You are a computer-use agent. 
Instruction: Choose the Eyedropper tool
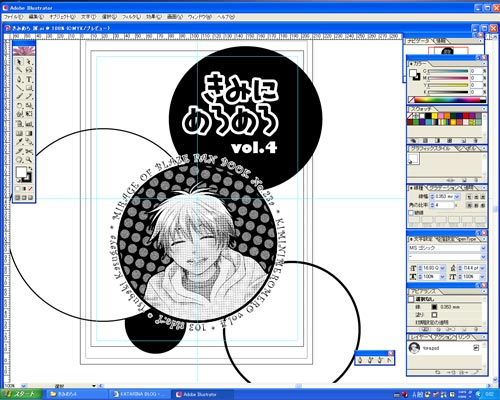click(19, 142)
